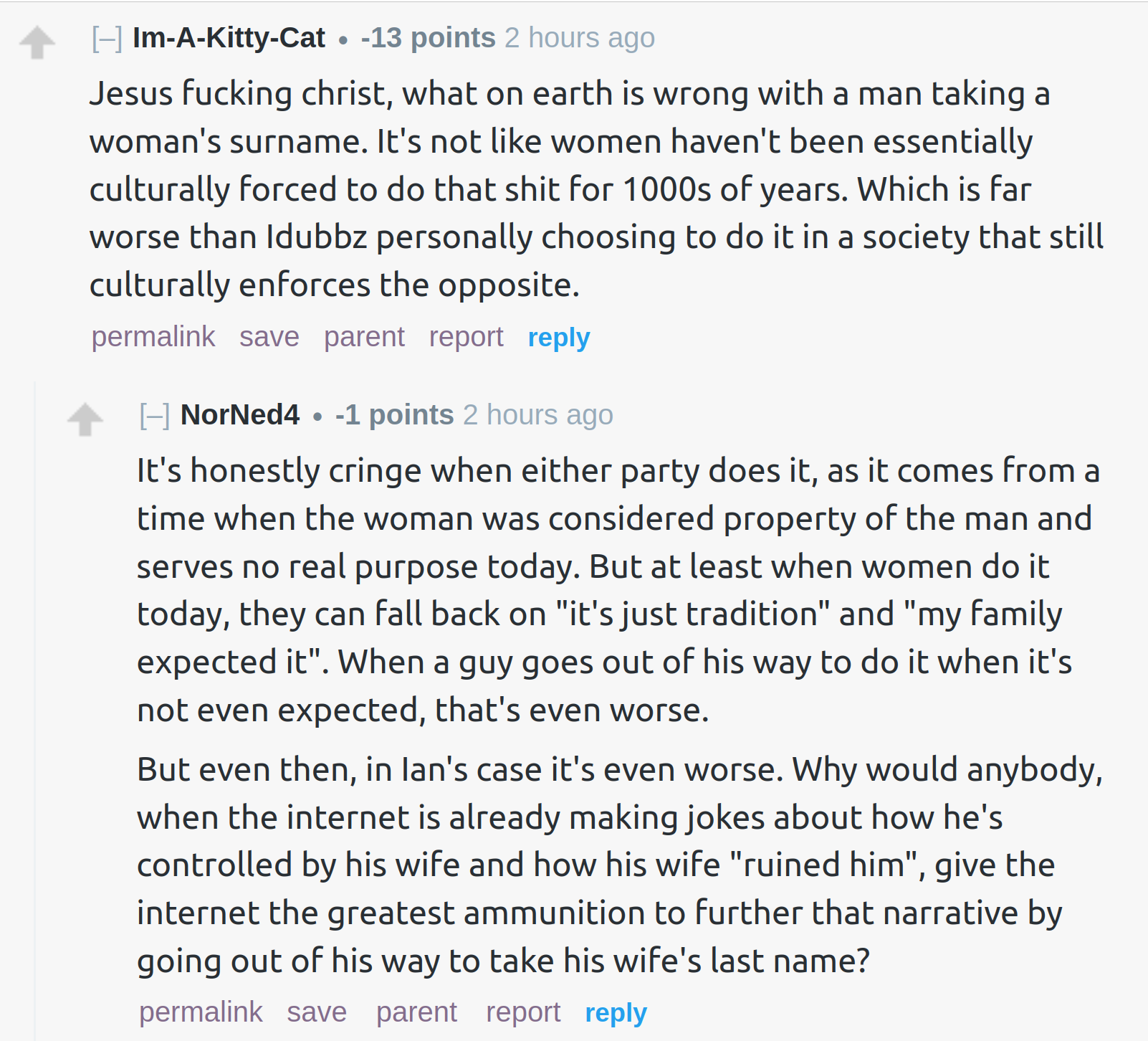
Task: Click the thread indent line beside NorNed4's reply
Action: (x=35, y=710)
